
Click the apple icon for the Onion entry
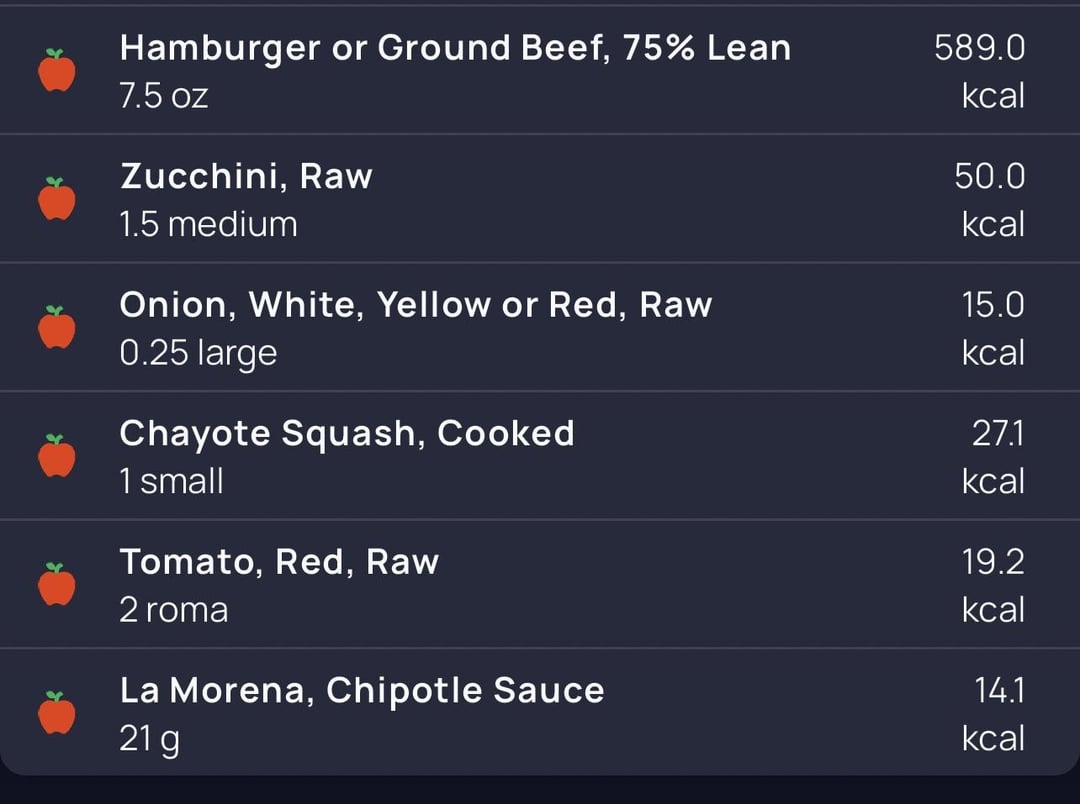[57, 328]
